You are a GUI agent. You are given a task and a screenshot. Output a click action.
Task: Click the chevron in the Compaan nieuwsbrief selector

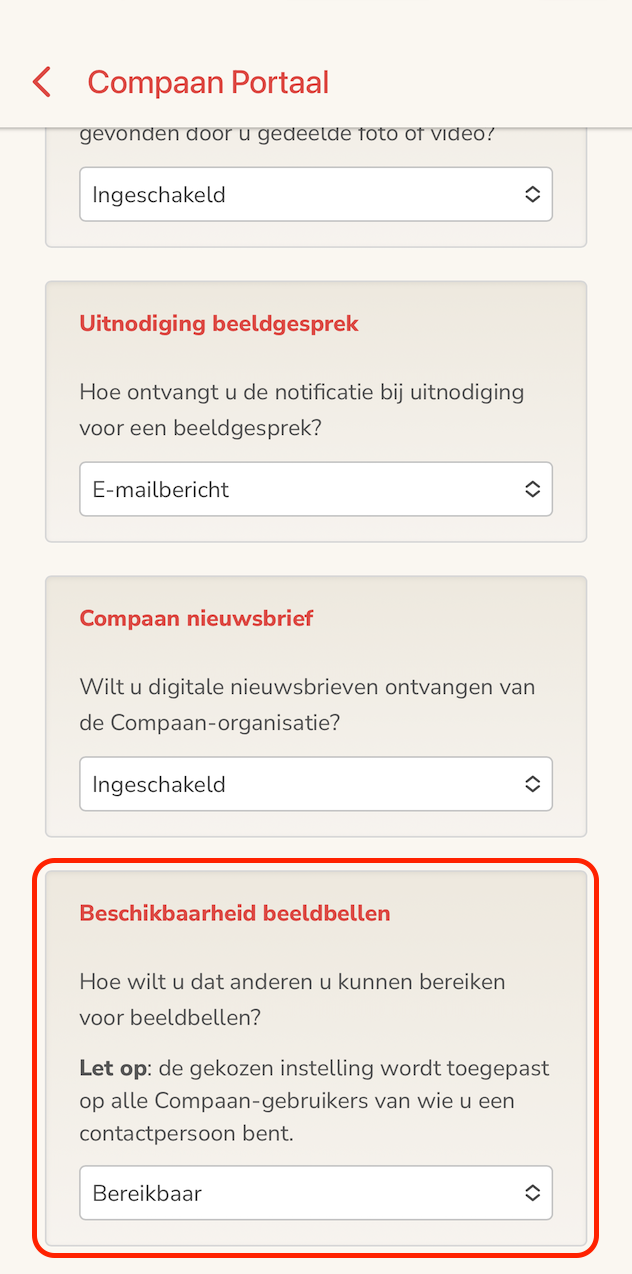click(534, 784)
